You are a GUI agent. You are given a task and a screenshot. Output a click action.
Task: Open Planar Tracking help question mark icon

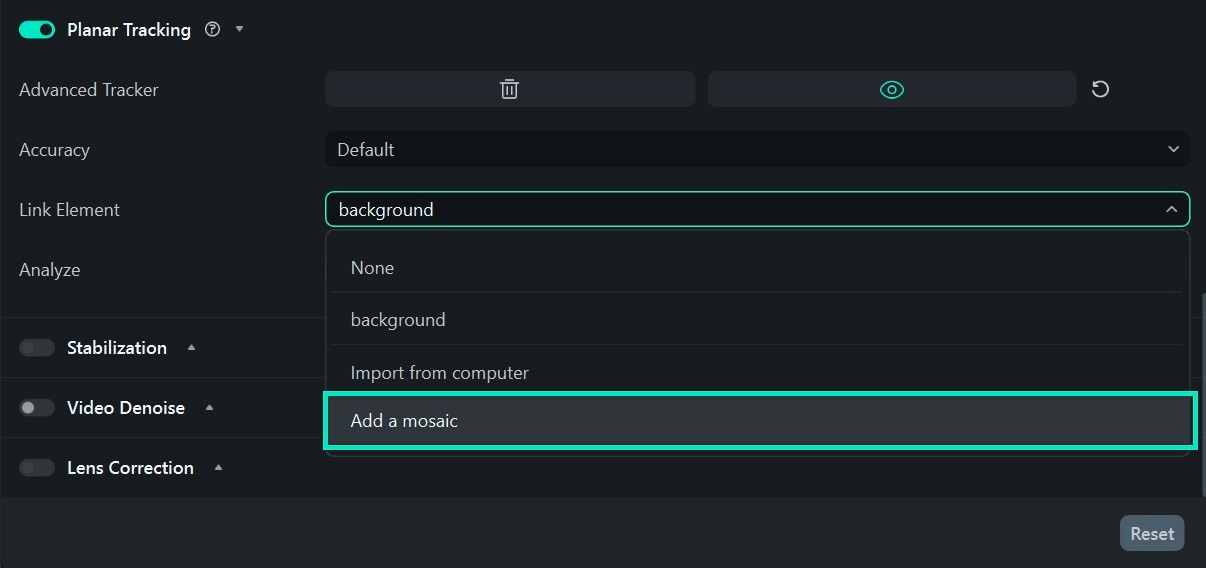(x=212, y=29)
